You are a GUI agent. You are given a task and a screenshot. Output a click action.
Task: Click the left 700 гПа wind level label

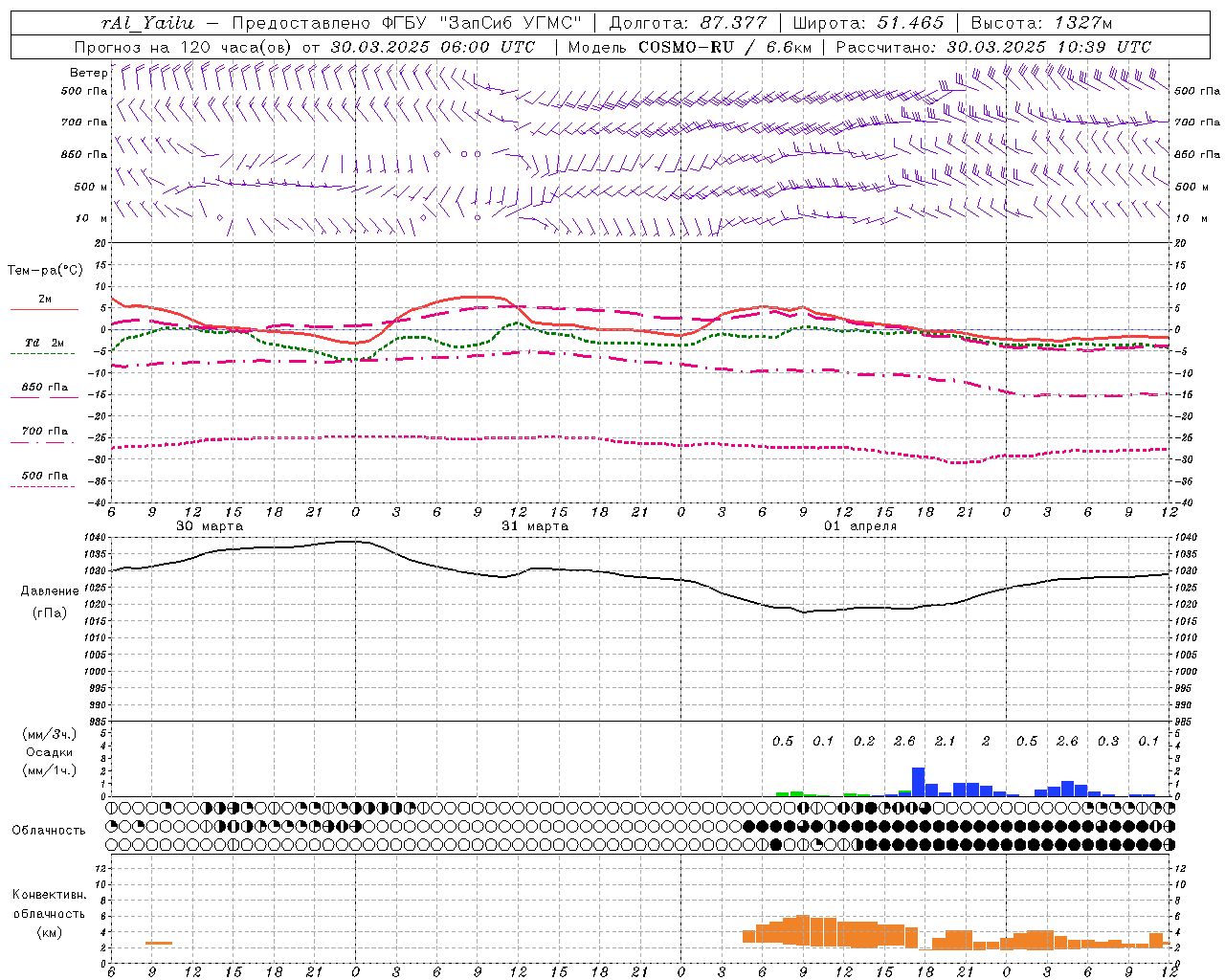click(x=84, y=122)
